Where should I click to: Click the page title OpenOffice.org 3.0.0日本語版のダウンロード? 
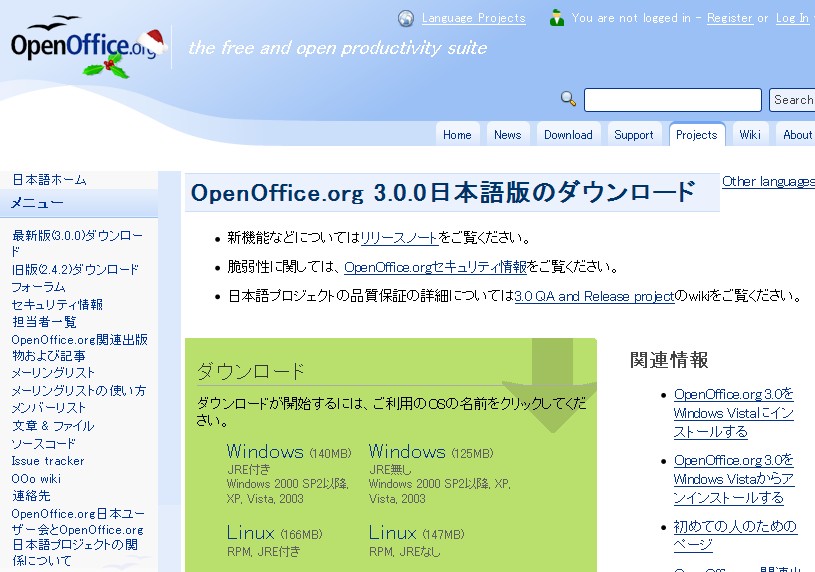443,192
